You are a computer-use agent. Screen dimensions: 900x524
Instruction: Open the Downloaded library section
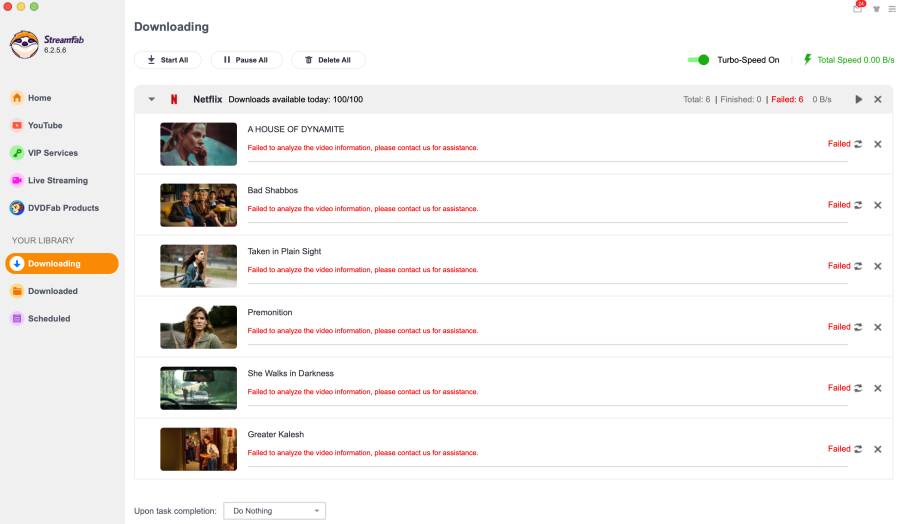[x=52, y=291]
